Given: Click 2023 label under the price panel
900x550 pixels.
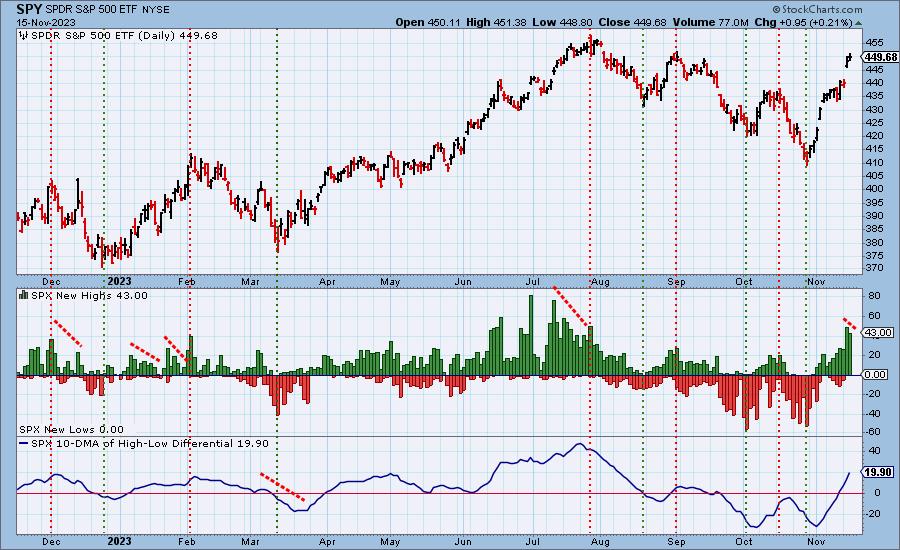Looking at the screenshot, I should click(x=119, y=281).
